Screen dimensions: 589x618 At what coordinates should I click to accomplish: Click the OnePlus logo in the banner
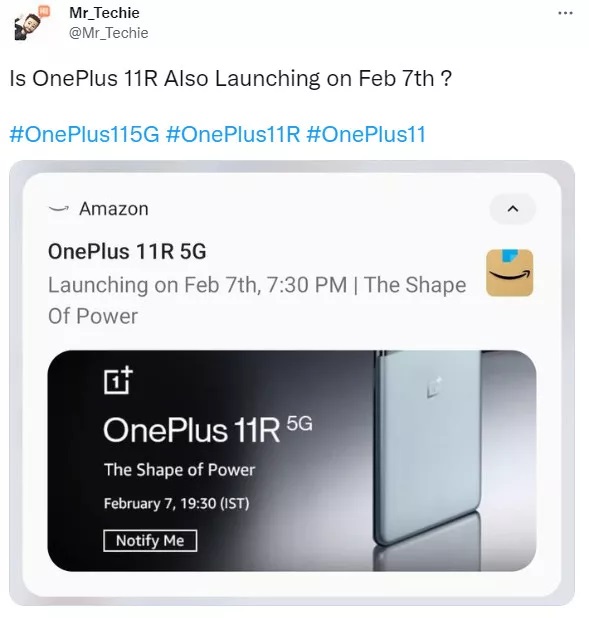coord(118,380)
